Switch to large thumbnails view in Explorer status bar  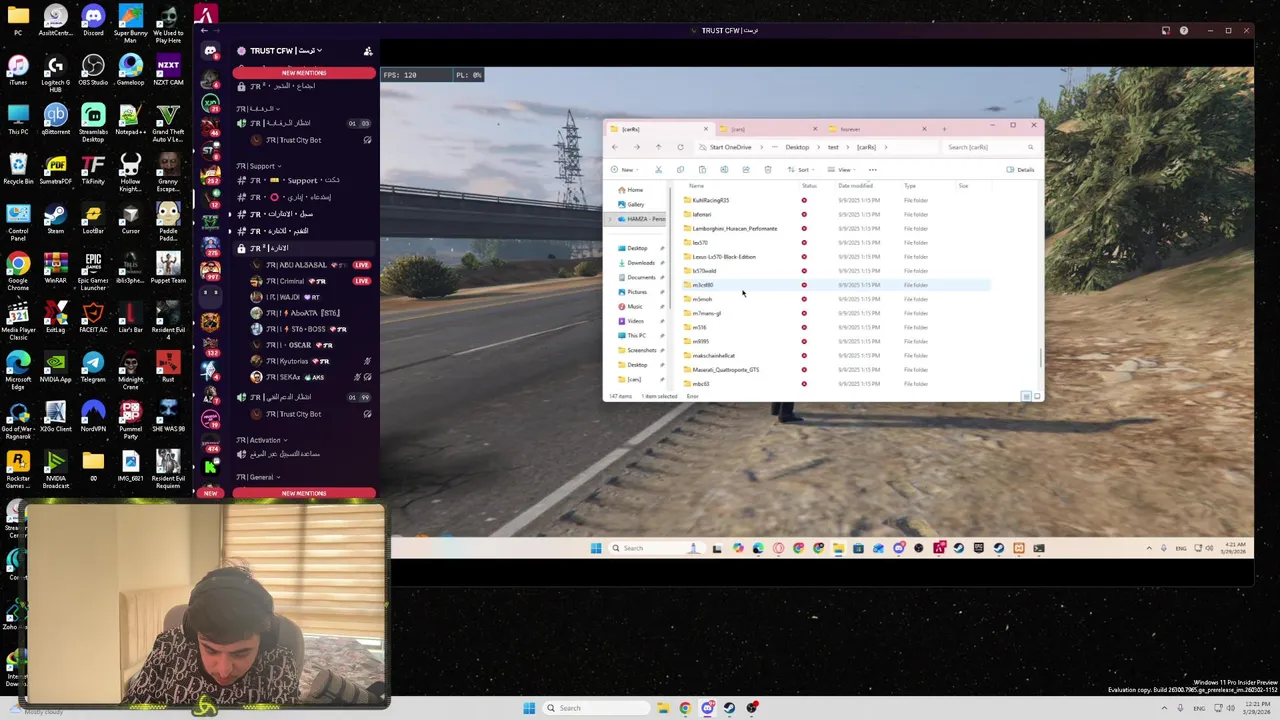(1036, 397)
